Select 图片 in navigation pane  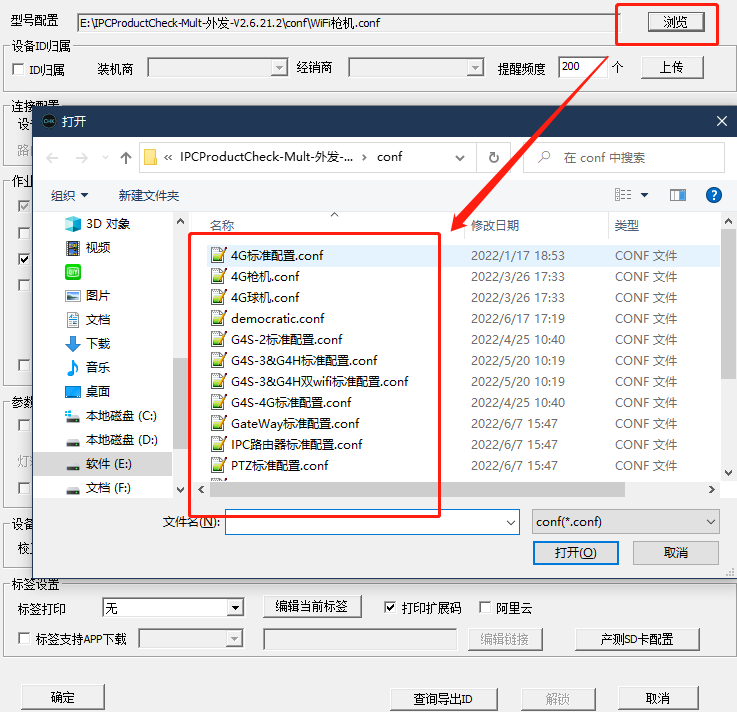(87, 296)
